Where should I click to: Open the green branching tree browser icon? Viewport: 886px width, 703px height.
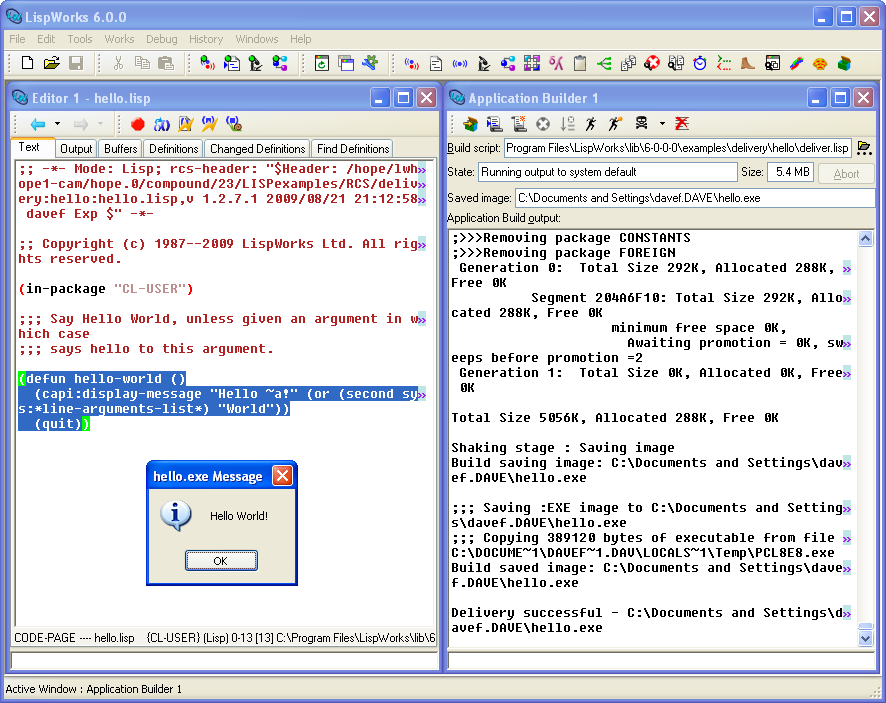coord(604,63)
